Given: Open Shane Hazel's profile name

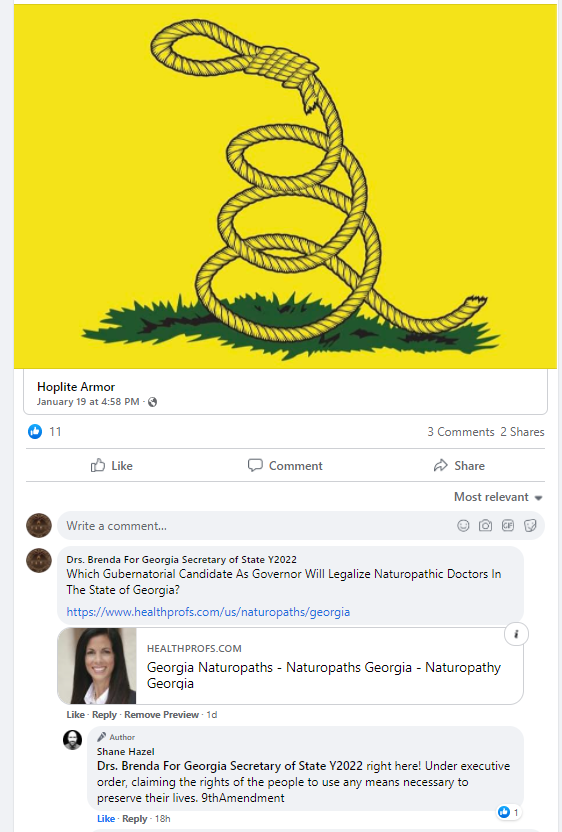Looking at the screenshot, I should 126,751.
